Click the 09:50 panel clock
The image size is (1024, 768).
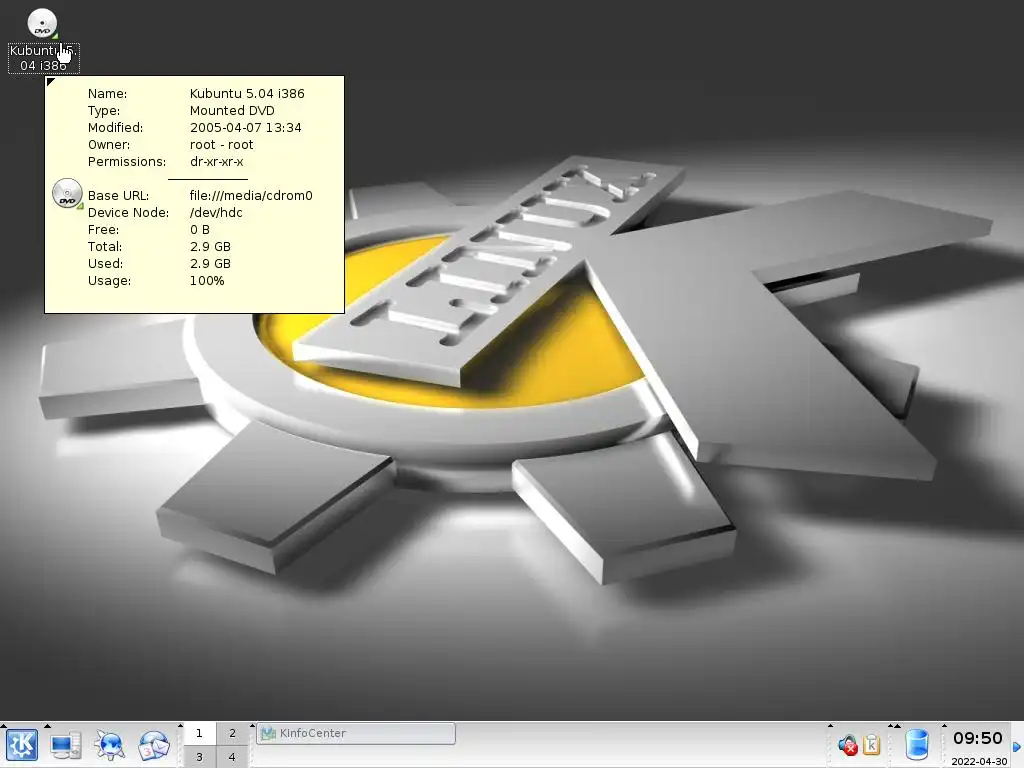pos(978,739)
